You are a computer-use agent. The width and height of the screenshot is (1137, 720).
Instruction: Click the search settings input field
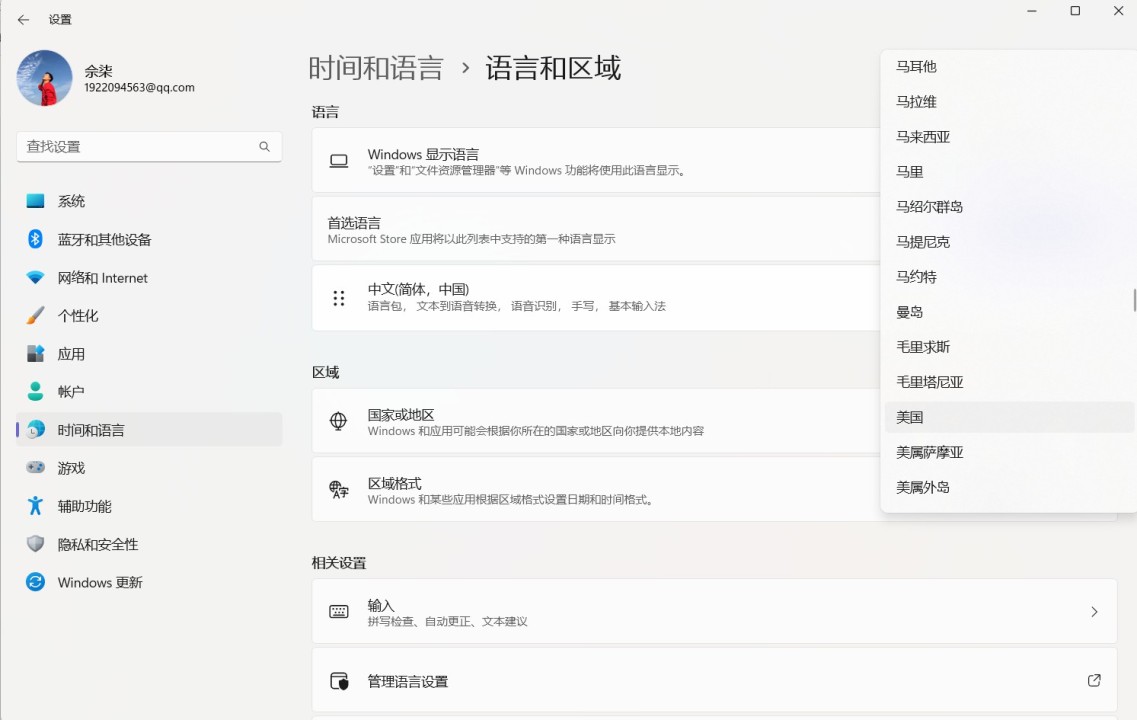pyautogui.click(x=149, y=146)
